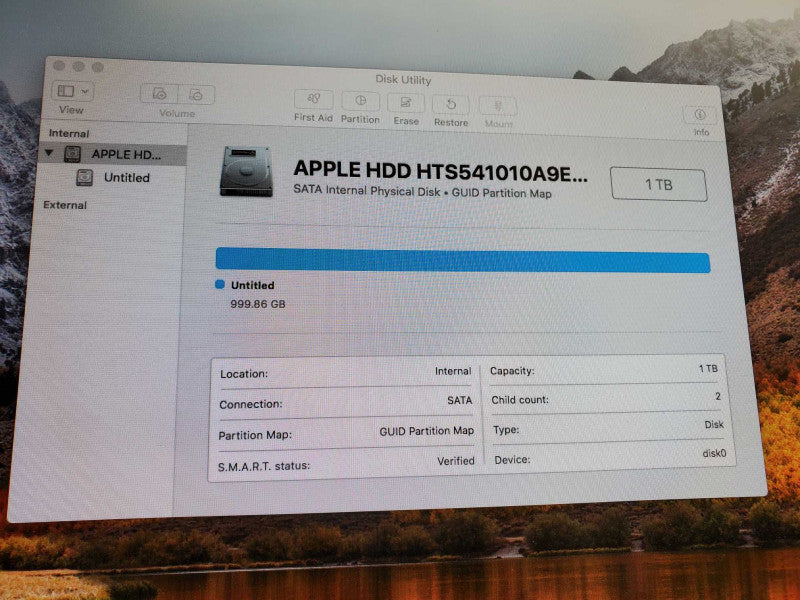Click the remove Volume icon

pos(196,95)
